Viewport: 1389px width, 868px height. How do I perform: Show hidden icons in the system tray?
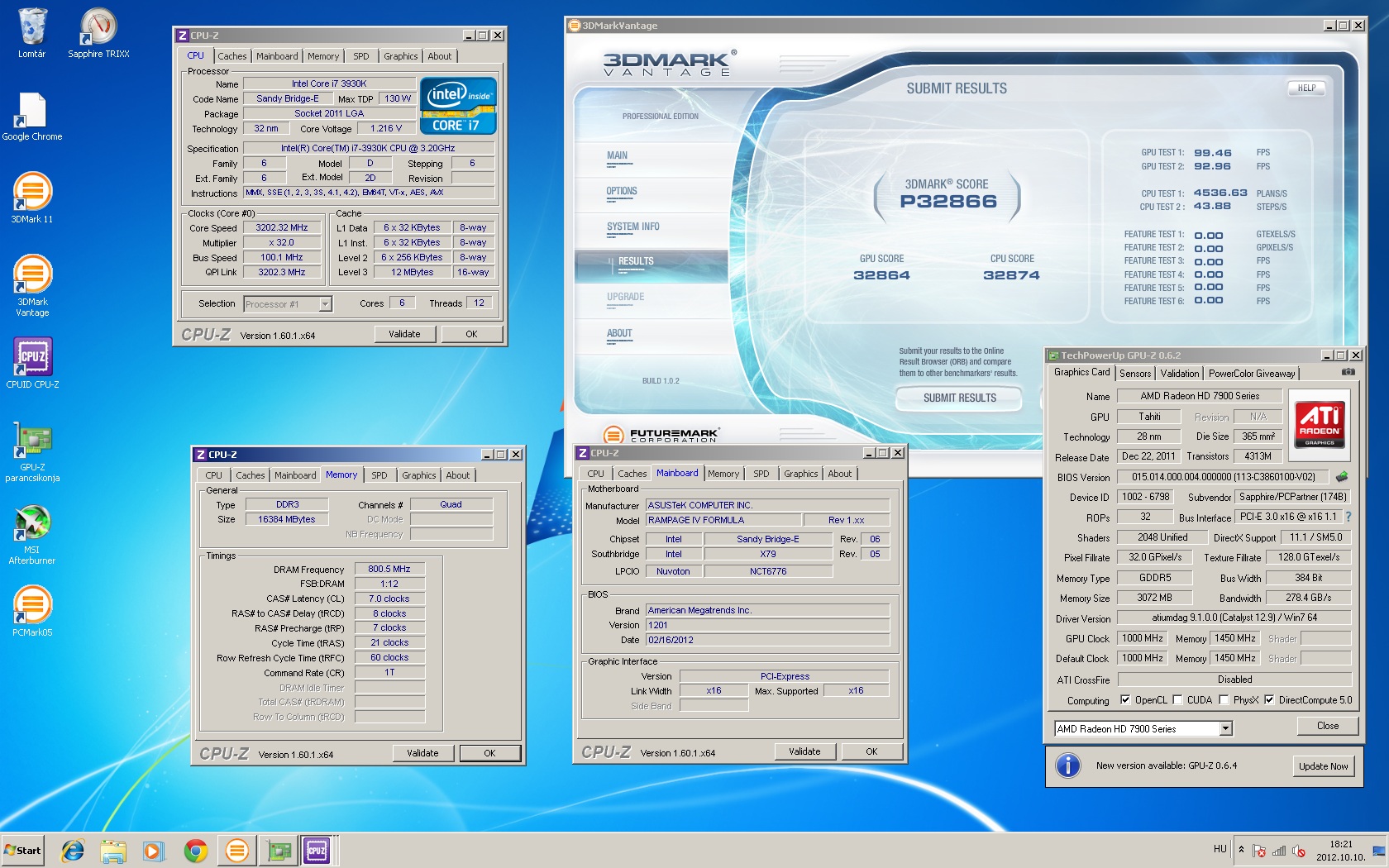coord(1240,849)
